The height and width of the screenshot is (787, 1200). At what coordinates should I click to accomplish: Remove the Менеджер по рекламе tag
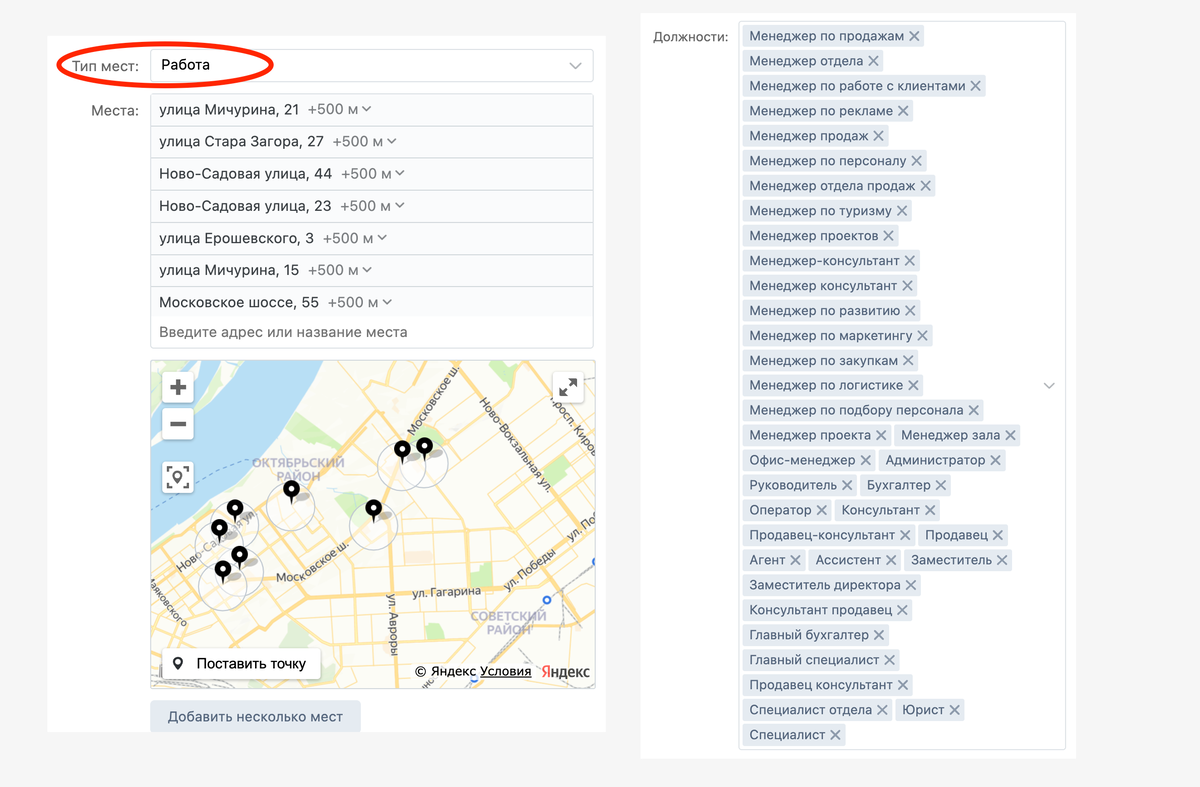[903, 111]
